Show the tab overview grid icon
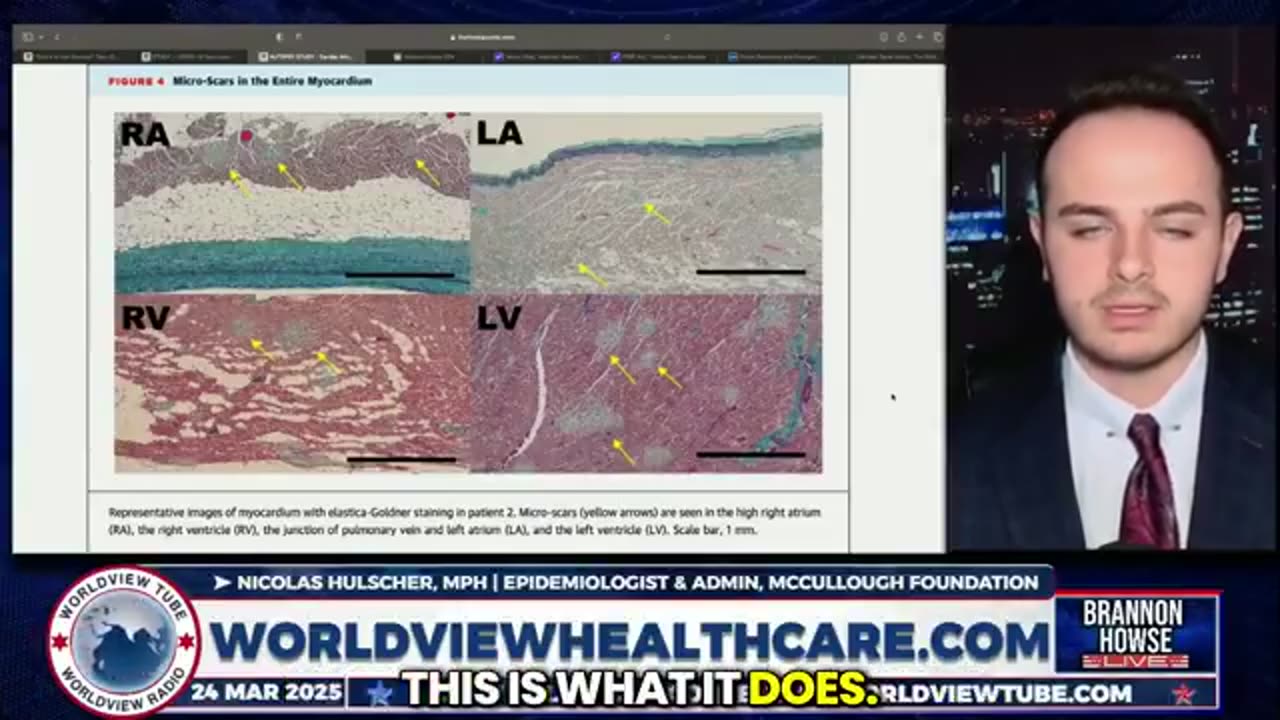Screen dimensions: 1280x720 click(x=938, y=37)
